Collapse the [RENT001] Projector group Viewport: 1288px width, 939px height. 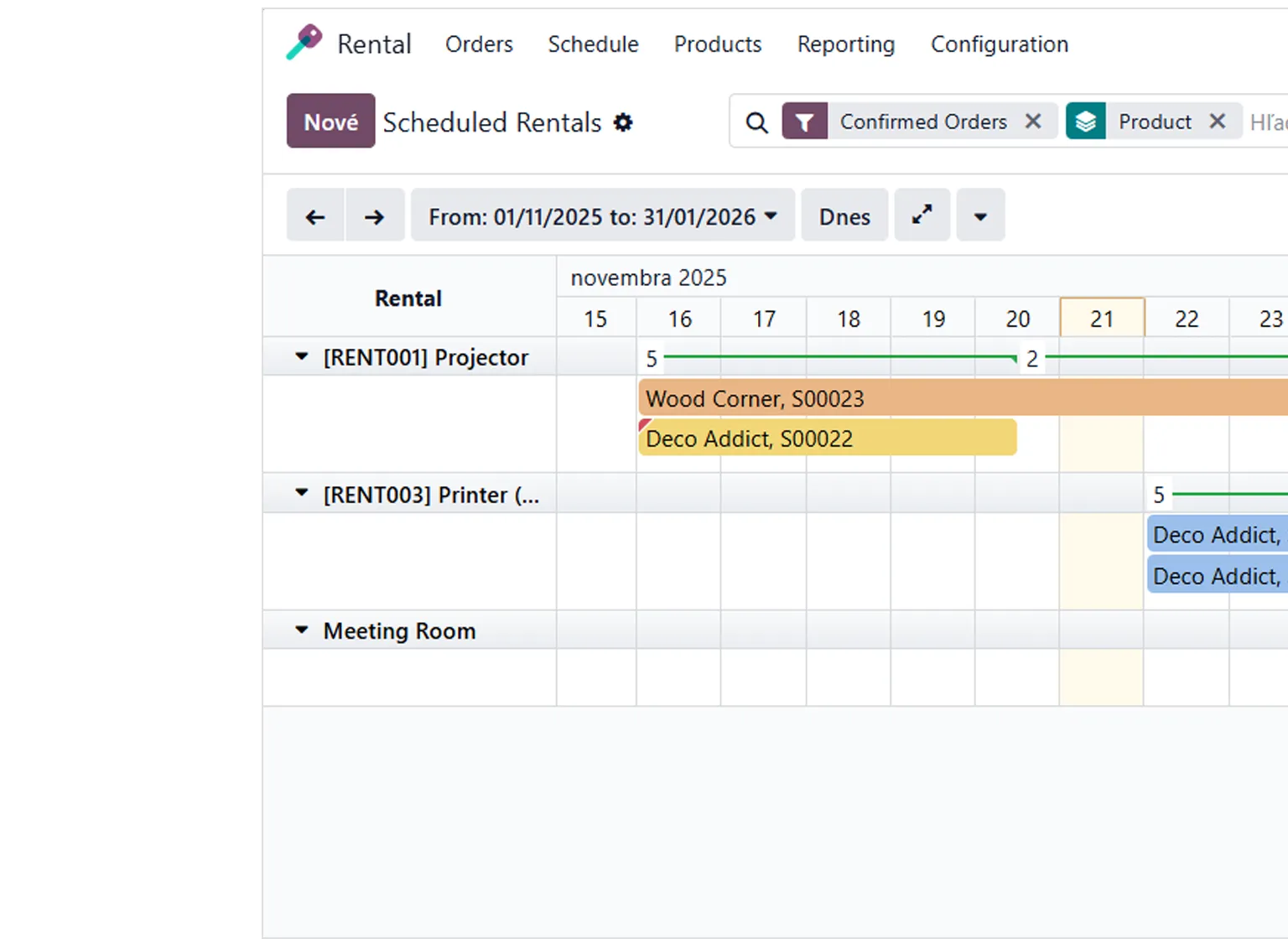pyautogui.click(x=302, y=357)
